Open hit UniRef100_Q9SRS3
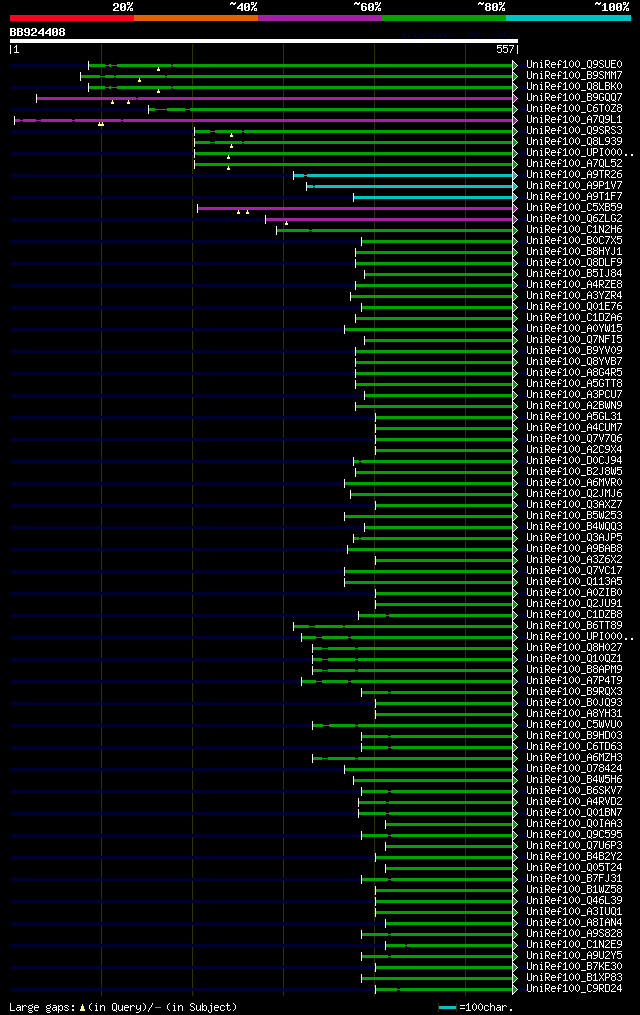This screenshot has height=1015, width=640. pyautogui.click(x=574, y=131)
